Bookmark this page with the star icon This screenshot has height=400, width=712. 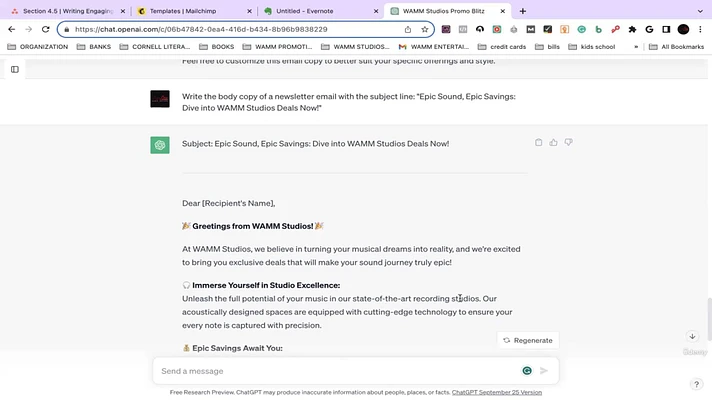pos(425,30)
